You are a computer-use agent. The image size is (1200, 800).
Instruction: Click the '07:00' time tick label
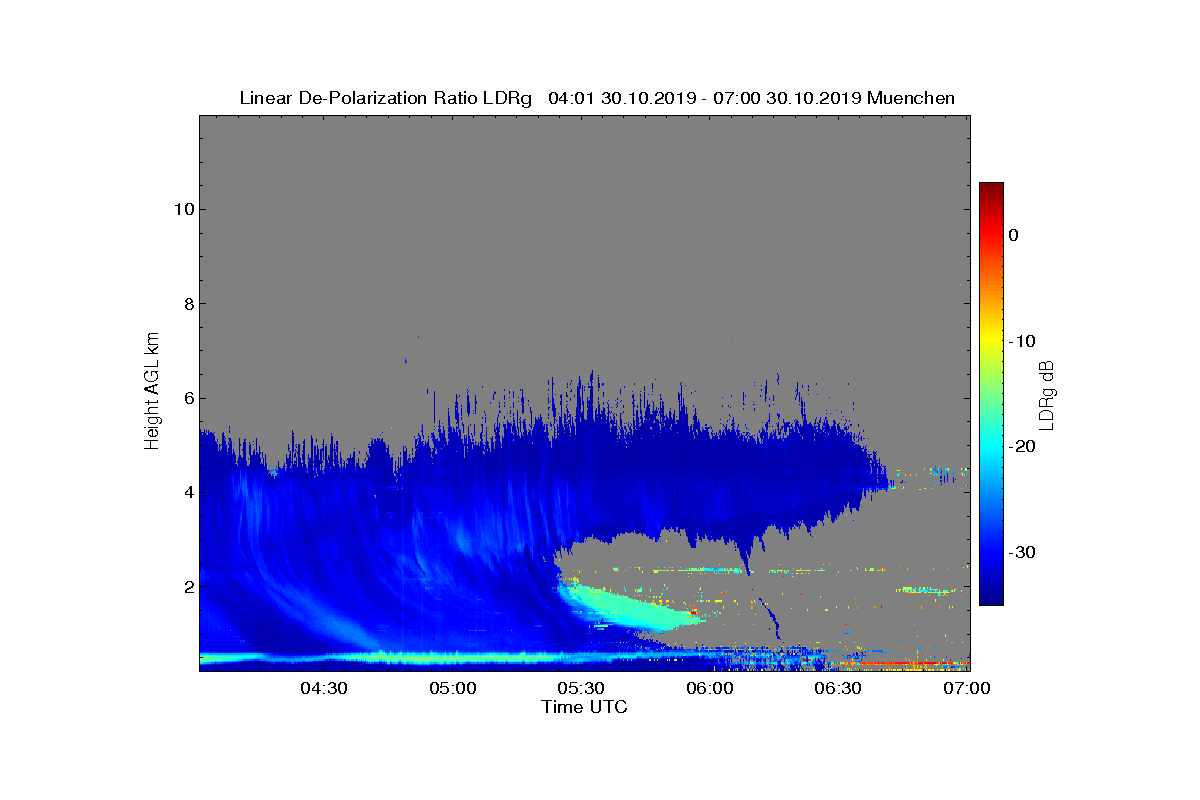[x=967, y=688]
